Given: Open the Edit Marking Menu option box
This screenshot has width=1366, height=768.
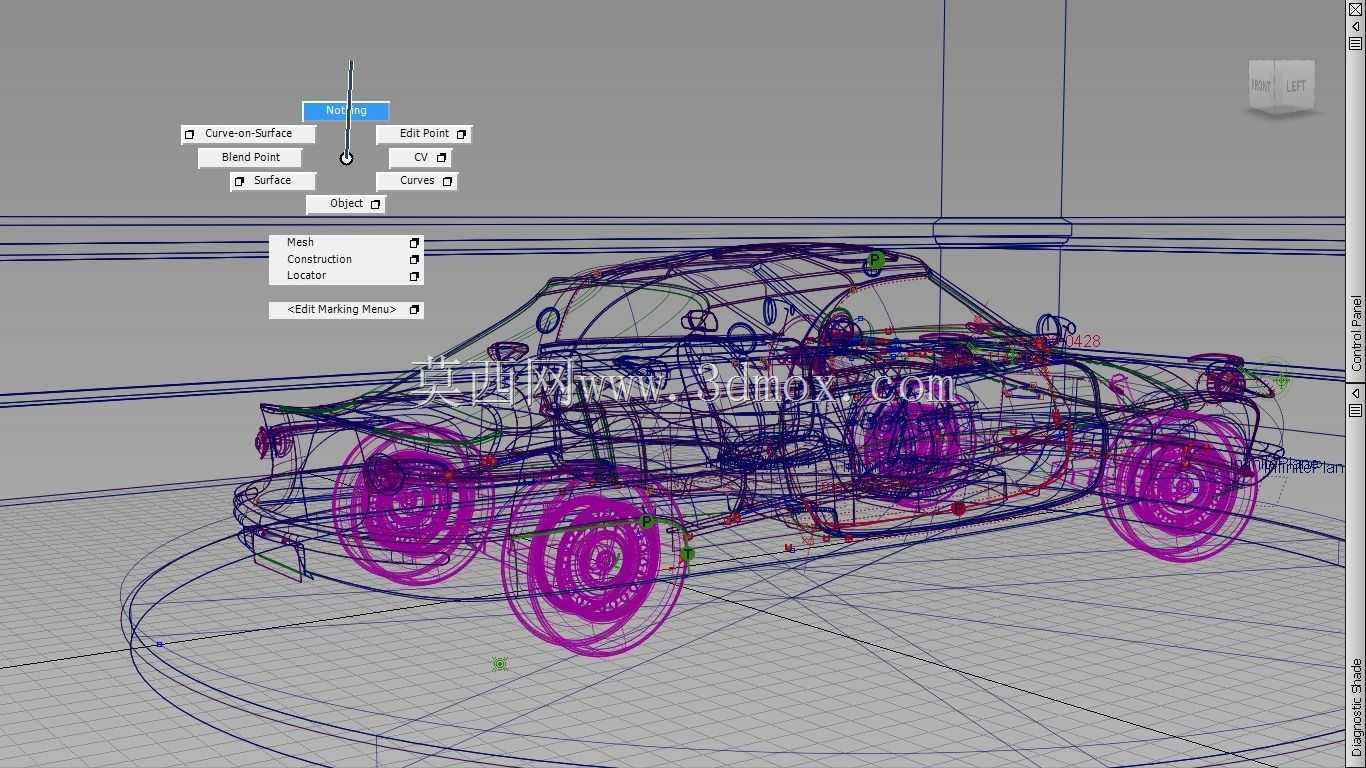Looking at the screenshot, I should click(414, 310).
